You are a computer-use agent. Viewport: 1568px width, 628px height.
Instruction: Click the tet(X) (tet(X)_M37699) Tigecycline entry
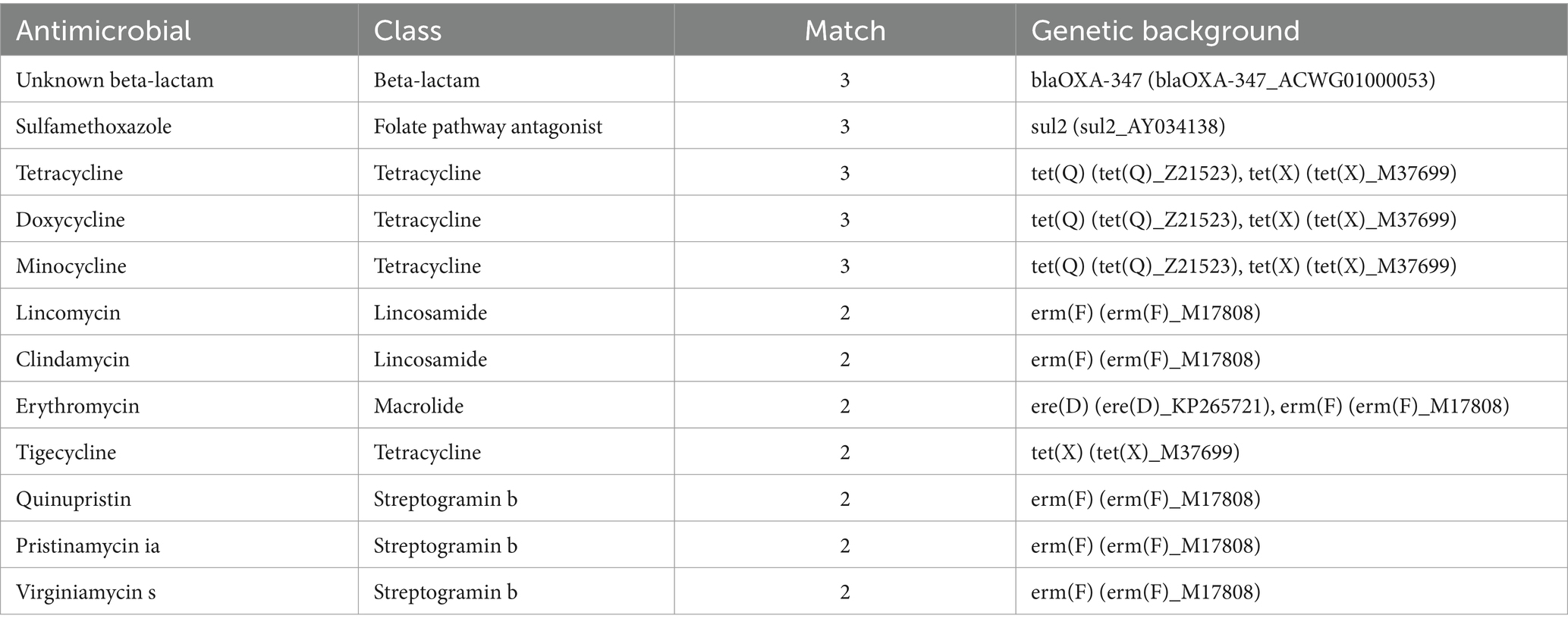(1135, 453)
